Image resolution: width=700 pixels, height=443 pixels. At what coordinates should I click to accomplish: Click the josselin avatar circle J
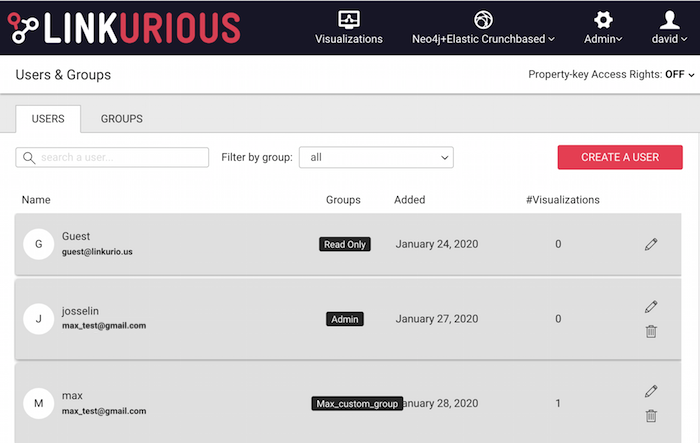coord(39,319)
